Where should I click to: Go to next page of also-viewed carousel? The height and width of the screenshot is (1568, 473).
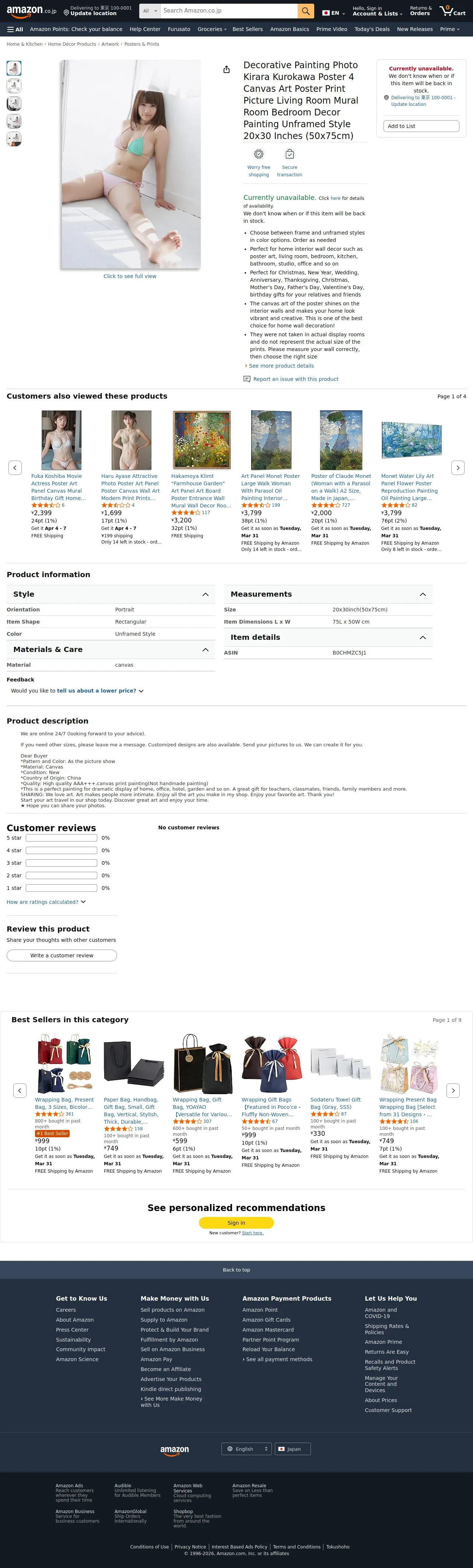[x=458, y=468]
